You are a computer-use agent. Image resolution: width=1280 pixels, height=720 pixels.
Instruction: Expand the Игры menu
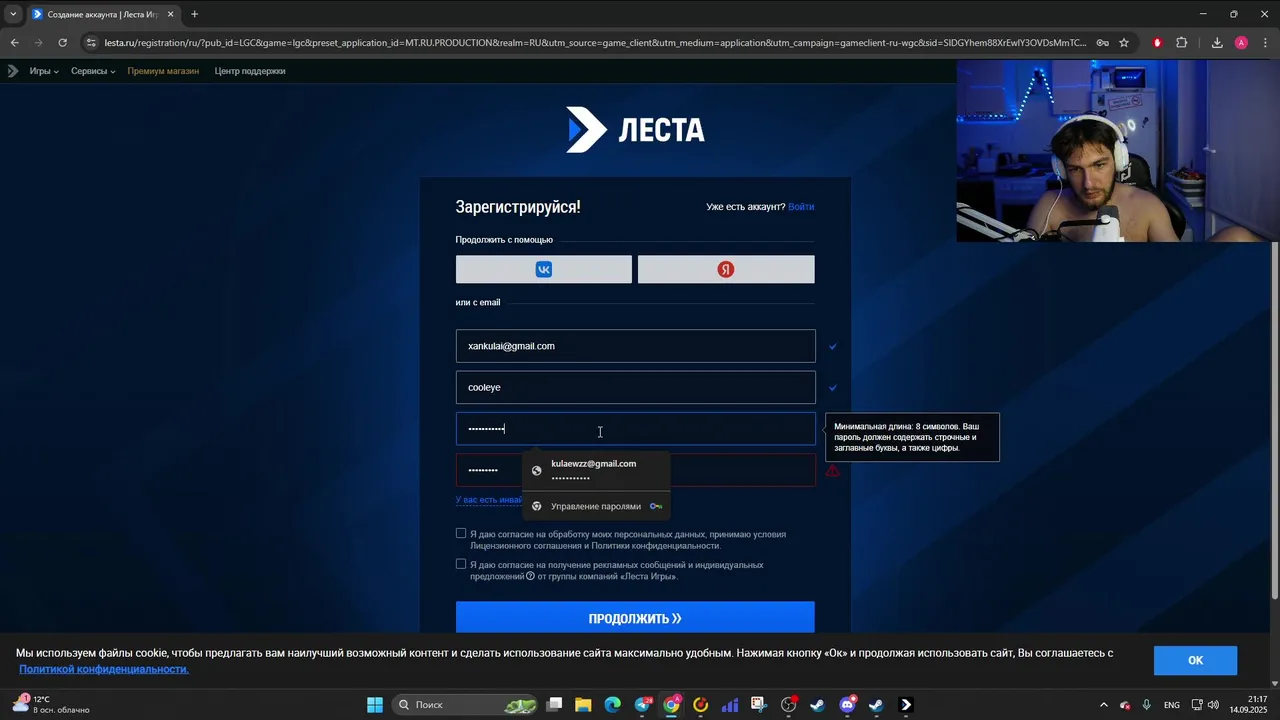pos(44,71)
